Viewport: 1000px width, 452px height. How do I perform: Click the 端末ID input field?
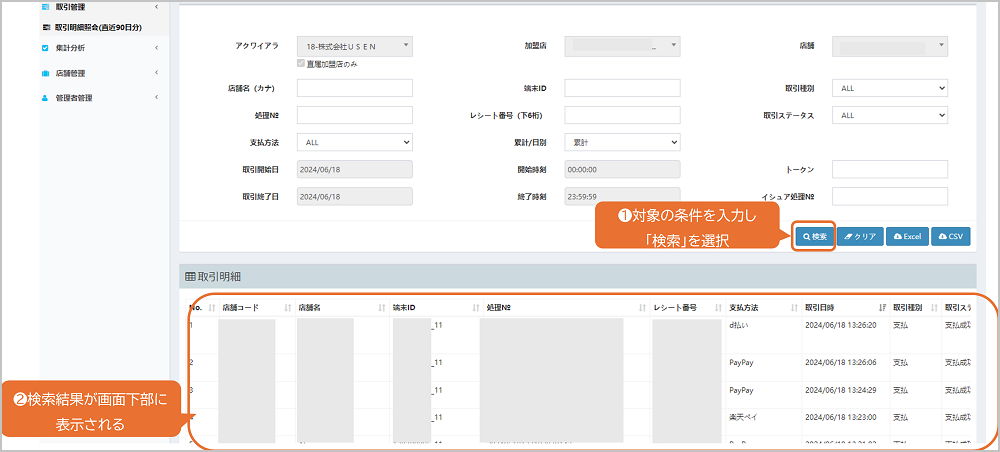point(622,88)
